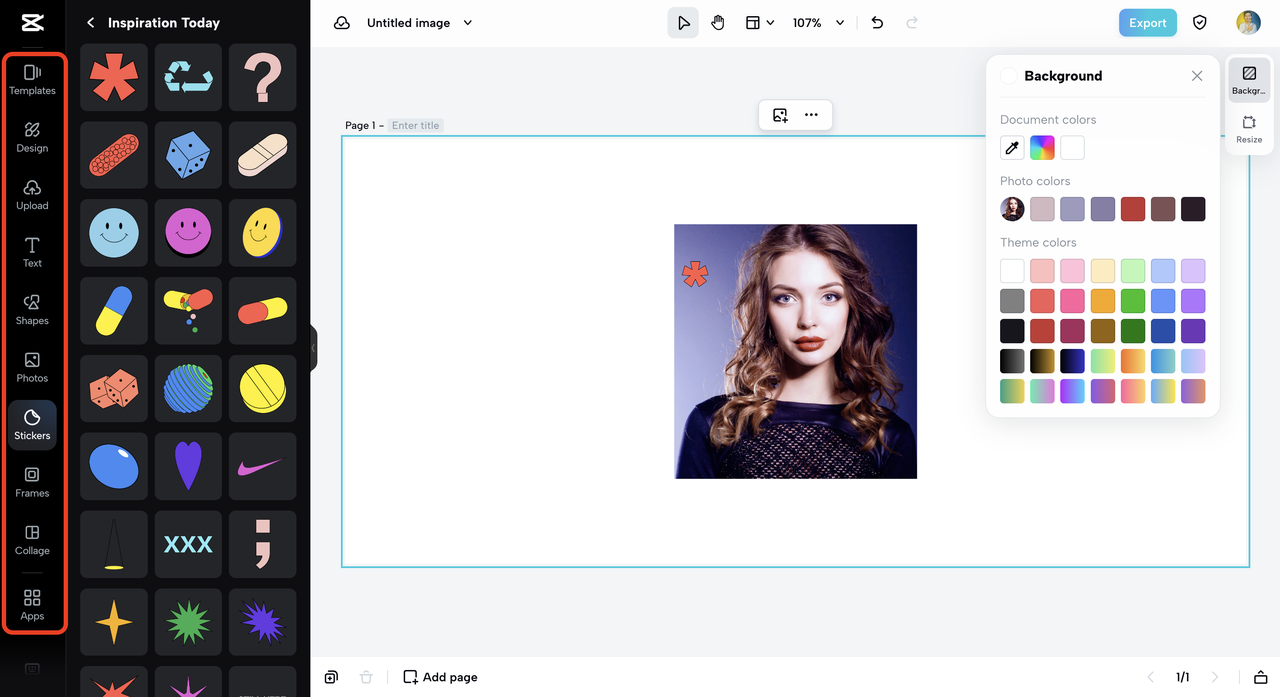Select the green theme color in second row
The width and height of the screenshot is (1280, 697).
tap(1132, 301)
